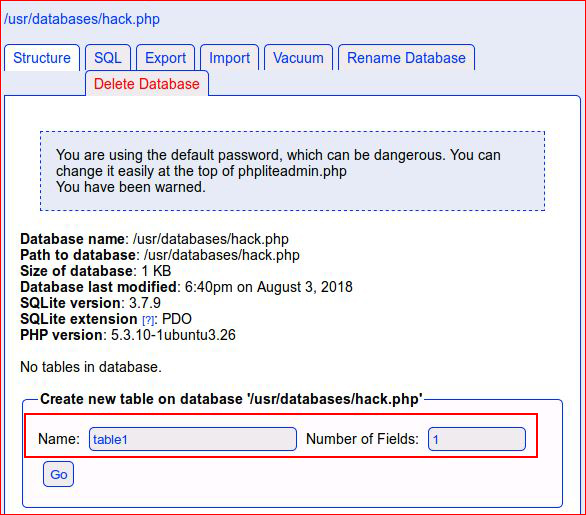
Task: Click the 'No tables in database.' message
Action: [x=91, y=367]
